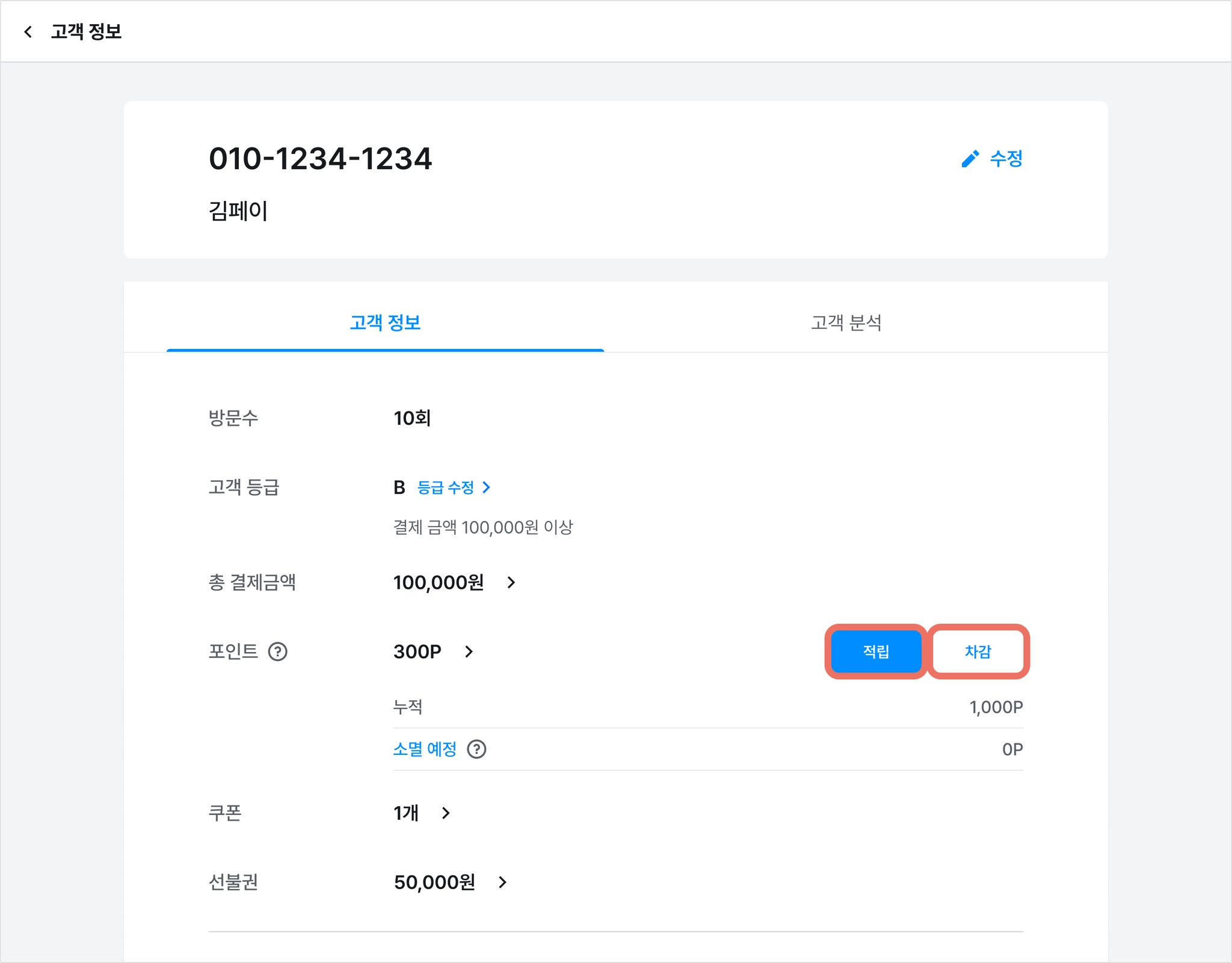Open the 소멸 예정 link
This screenshot has height=963, width=1232.
(425, 749)
